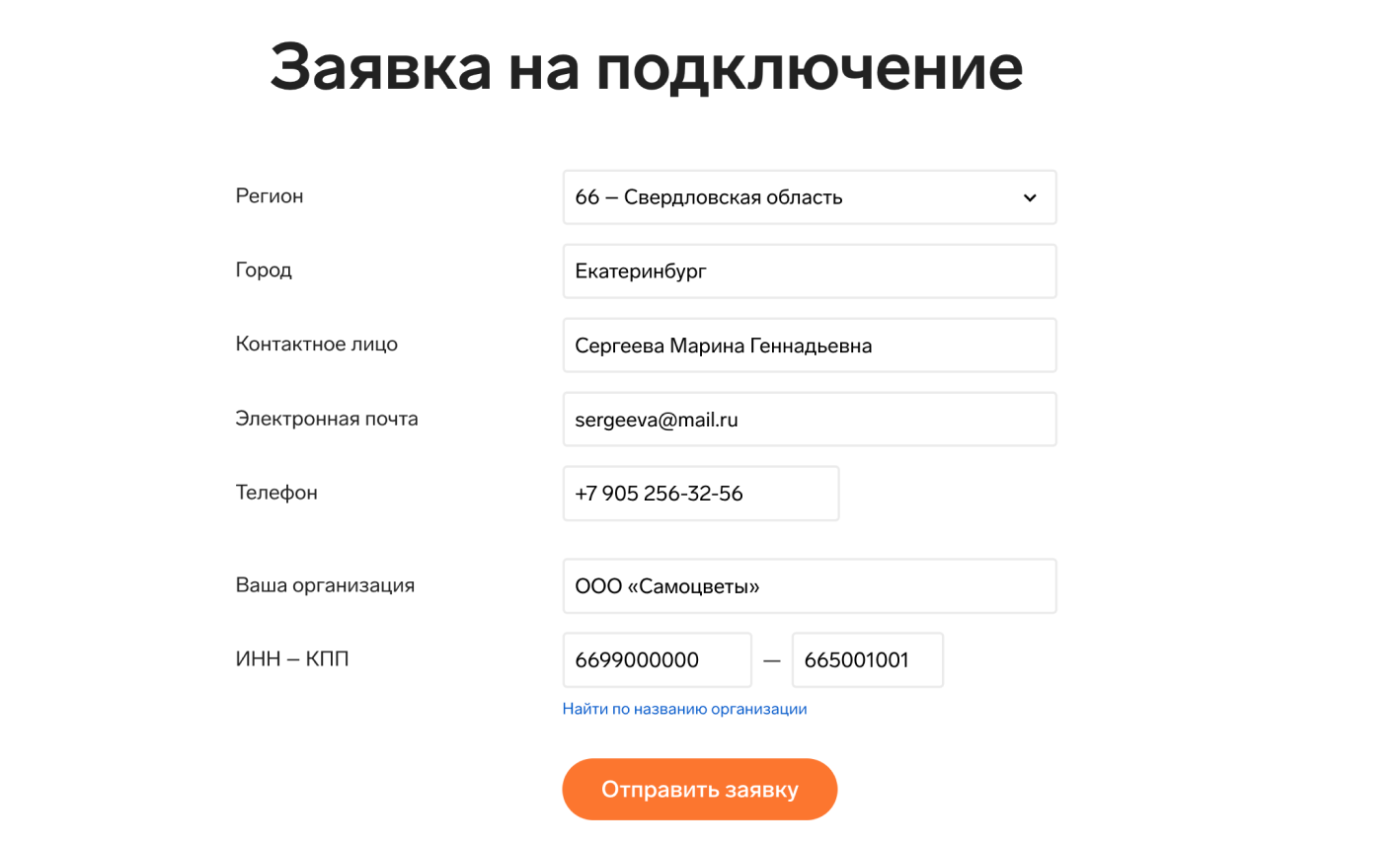Click the Телефон label
Image resolution: width=1400 pixels, height=847 pixels.
[276, 493]
